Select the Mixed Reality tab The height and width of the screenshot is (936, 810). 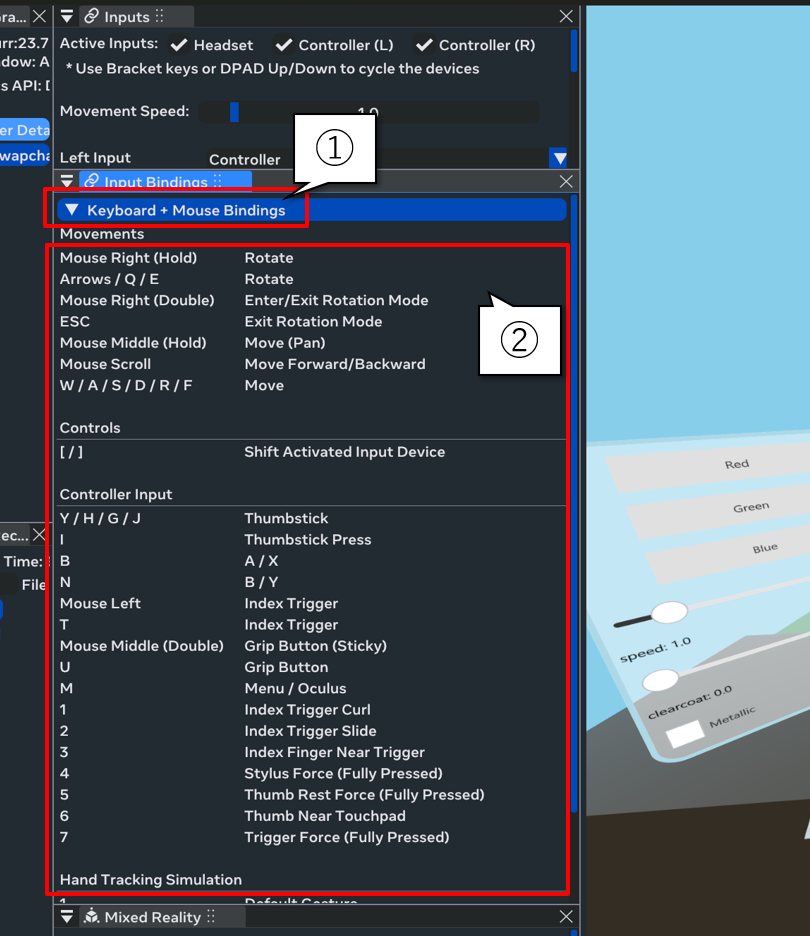[152, 917]
